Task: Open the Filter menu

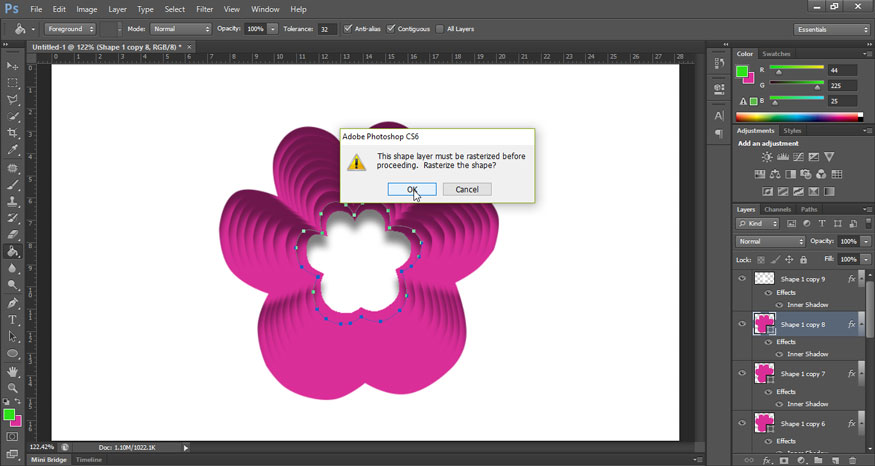Action: (x=204, y=9)
